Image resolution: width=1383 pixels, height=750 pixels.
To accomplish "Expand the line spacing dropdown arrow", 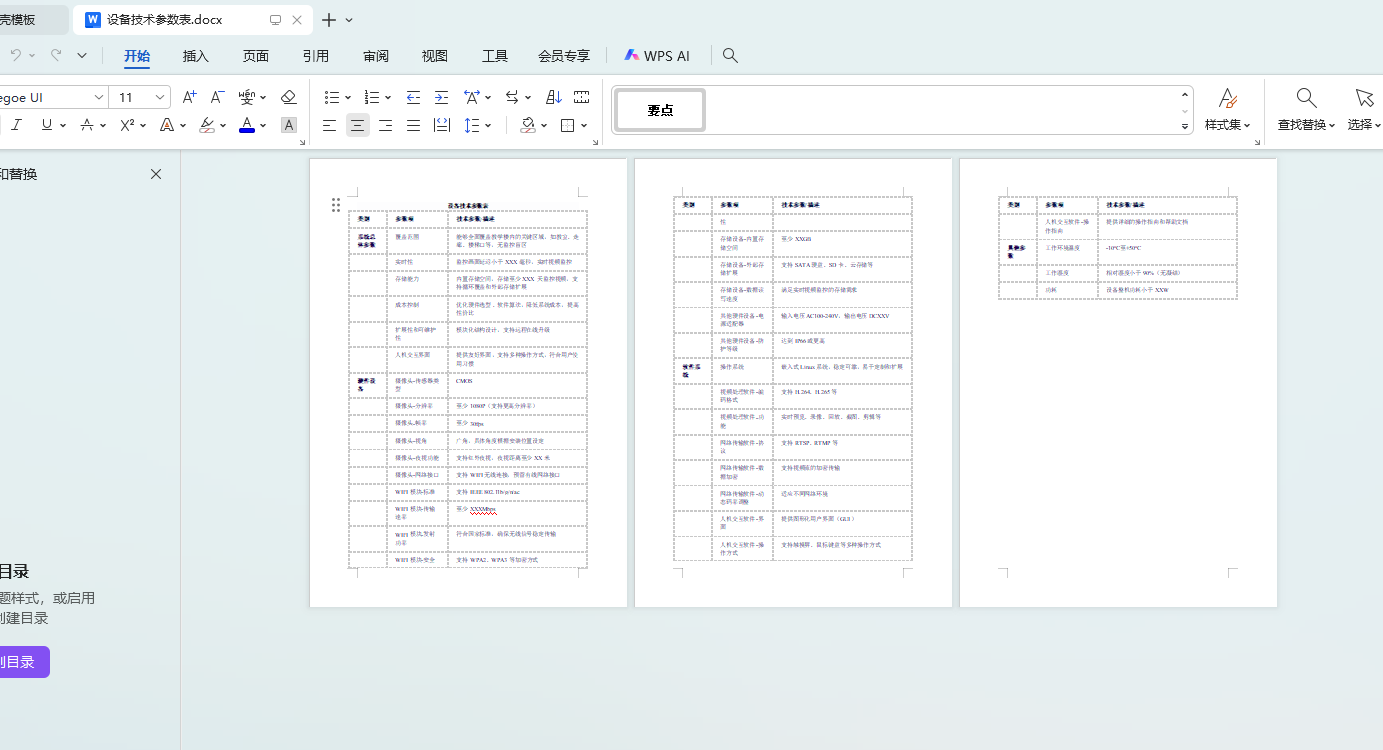I will click(x=487, y=126).
